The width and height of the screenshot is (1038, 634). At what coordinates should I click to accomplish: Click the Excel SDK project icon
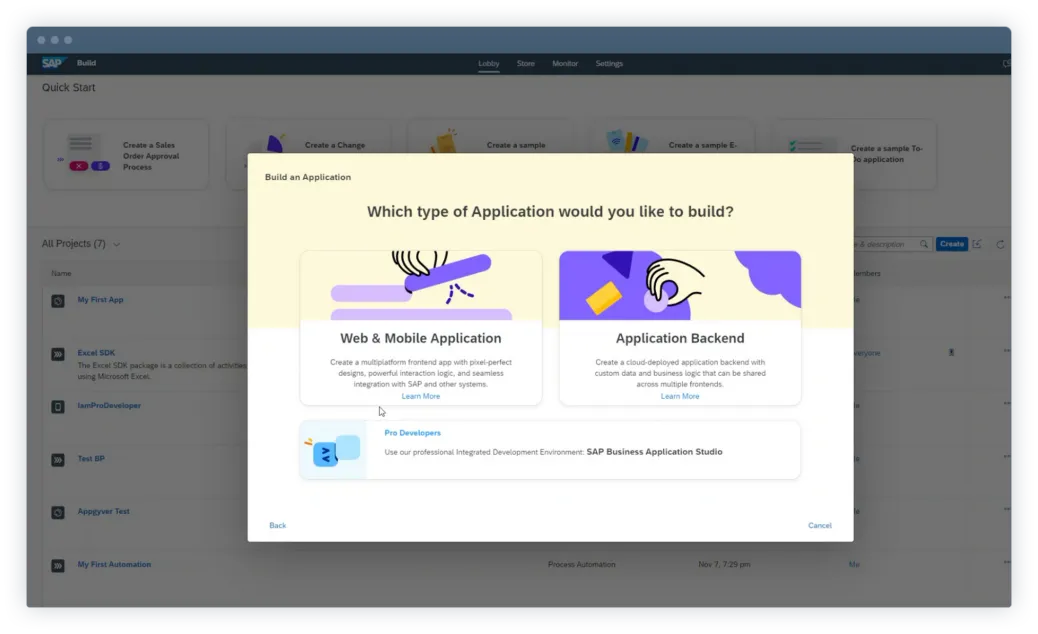(58, 354)
